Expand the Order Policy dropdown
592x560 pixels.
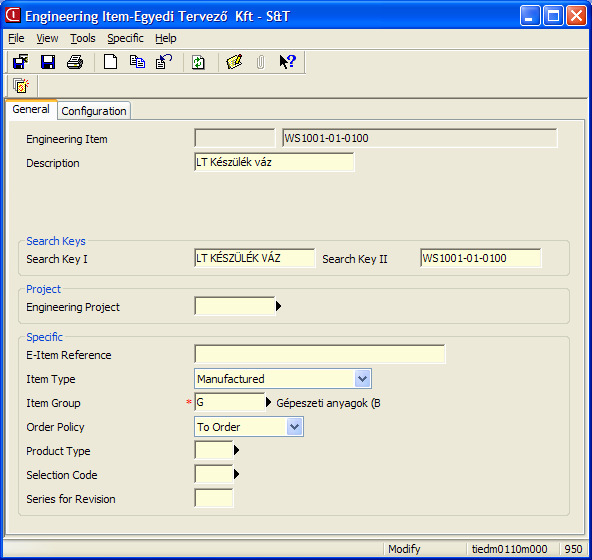[294, 427]
